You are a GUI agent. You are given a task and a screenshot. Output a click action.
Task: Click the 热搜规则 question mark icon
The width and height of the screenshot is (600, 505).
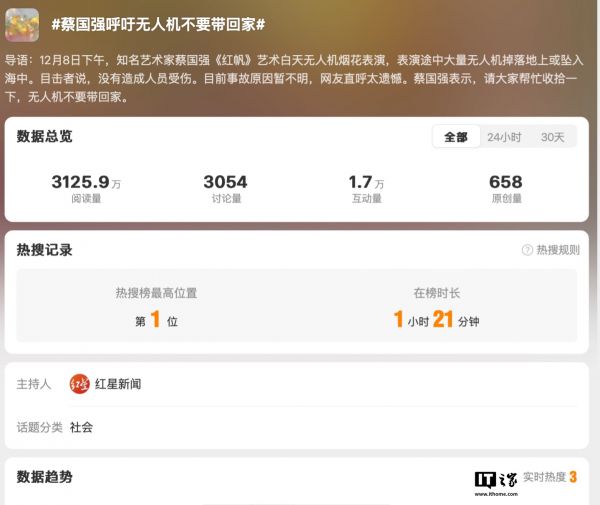(527, 250)
